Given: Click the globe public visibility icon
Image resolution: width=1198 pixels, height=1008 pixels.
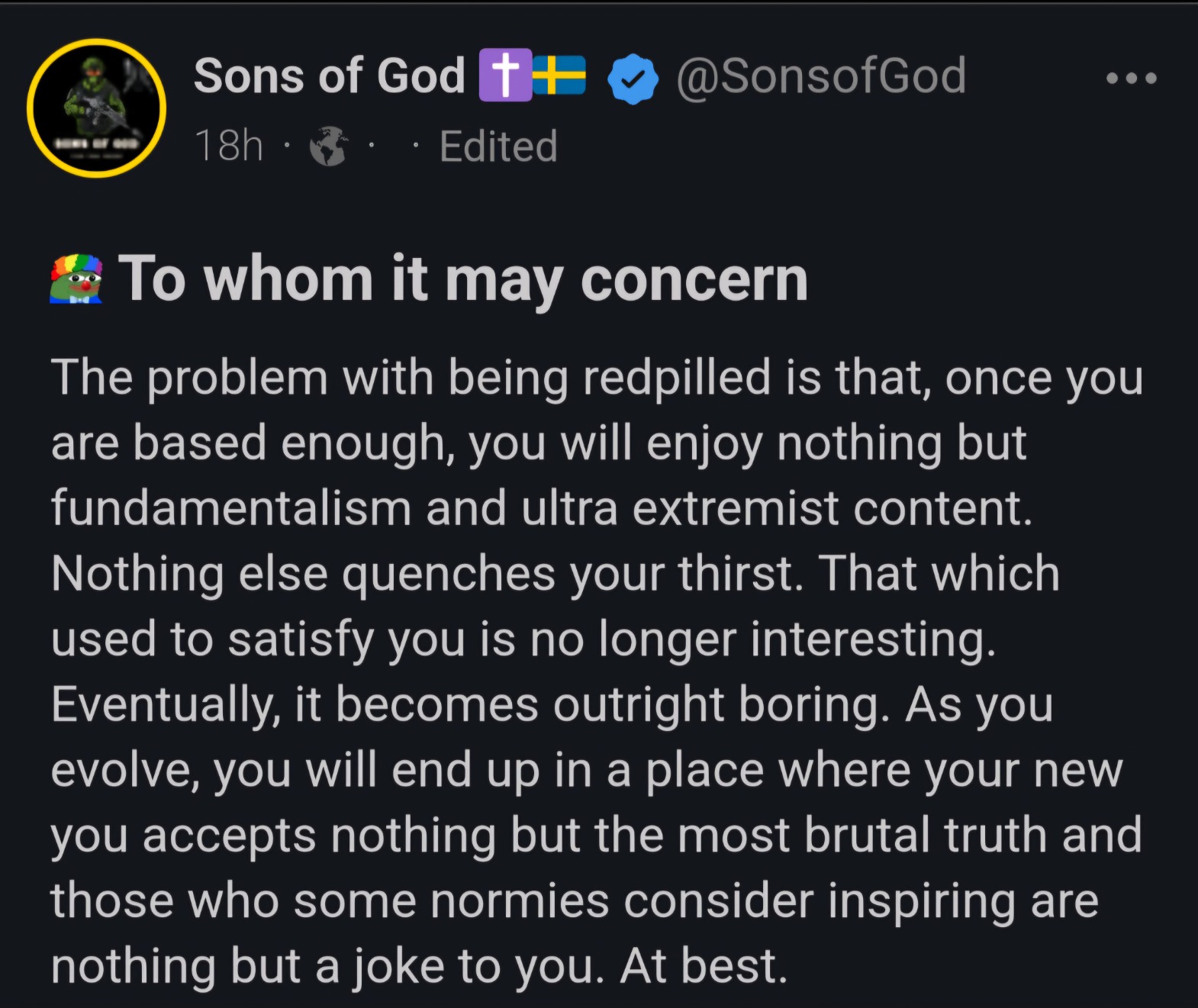Looking at the screenshot, I should pyautogui.click(x=329, y=147).
